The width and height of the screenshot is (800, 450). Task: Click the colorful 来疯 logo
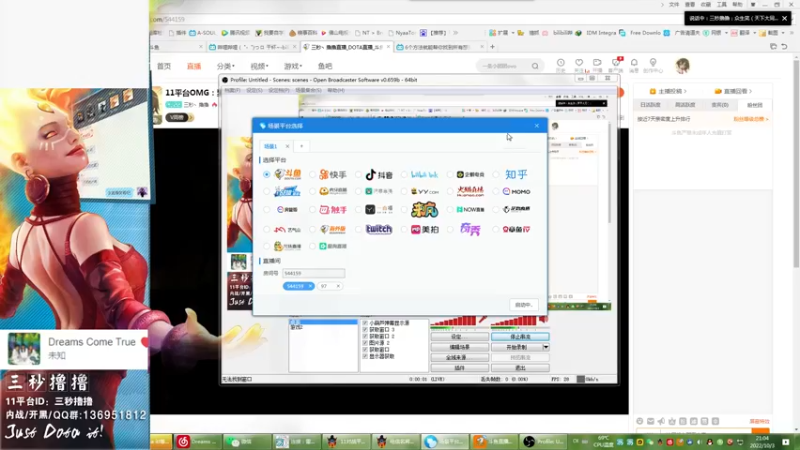click(x=424, y=209)
